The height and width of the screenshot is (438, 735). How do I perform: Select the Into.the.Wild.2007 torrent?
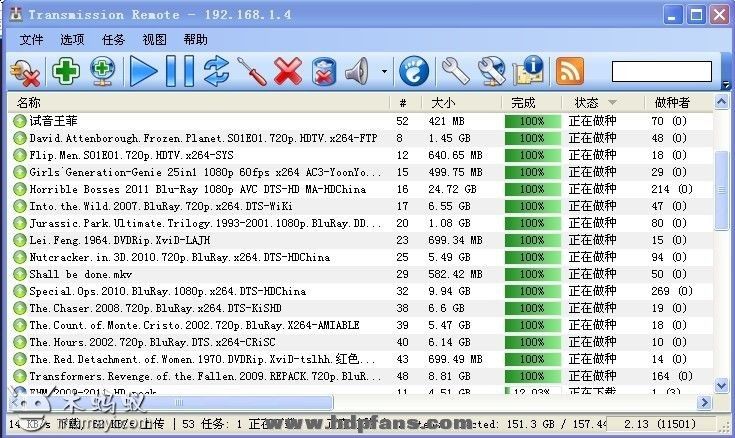[x=361, y=206]
